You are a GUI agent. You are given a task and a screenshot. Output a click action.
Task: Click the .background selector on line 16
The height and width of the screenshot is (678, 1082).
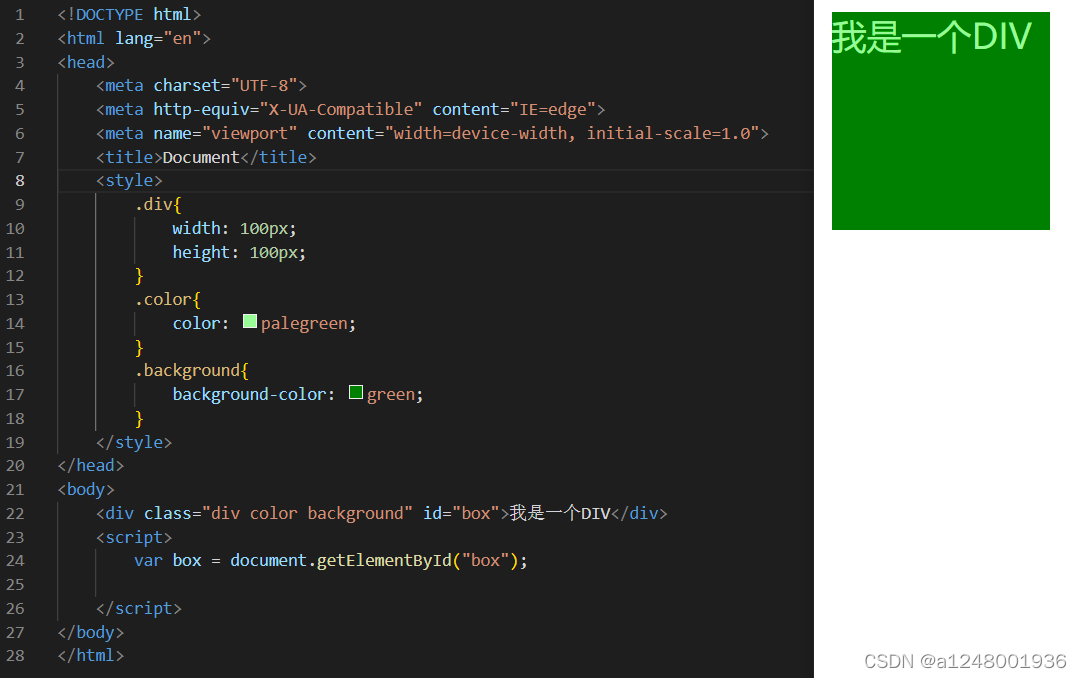coord(190,369)
